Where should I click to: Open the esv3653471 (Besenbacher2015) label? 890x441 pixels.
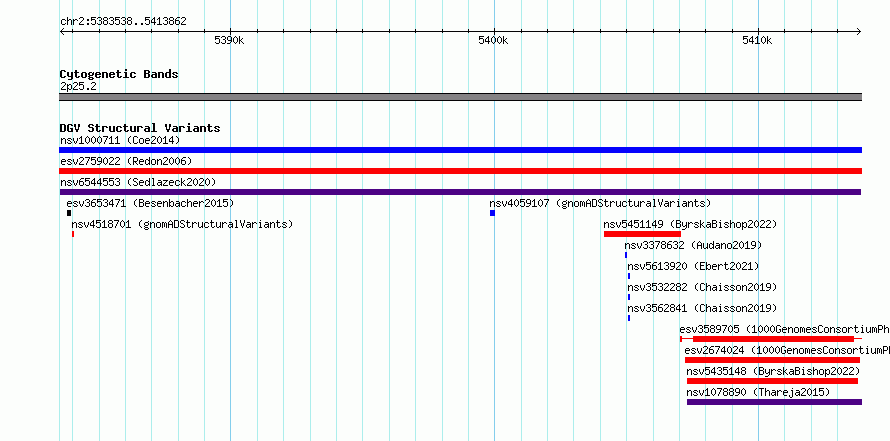point(150,203)
